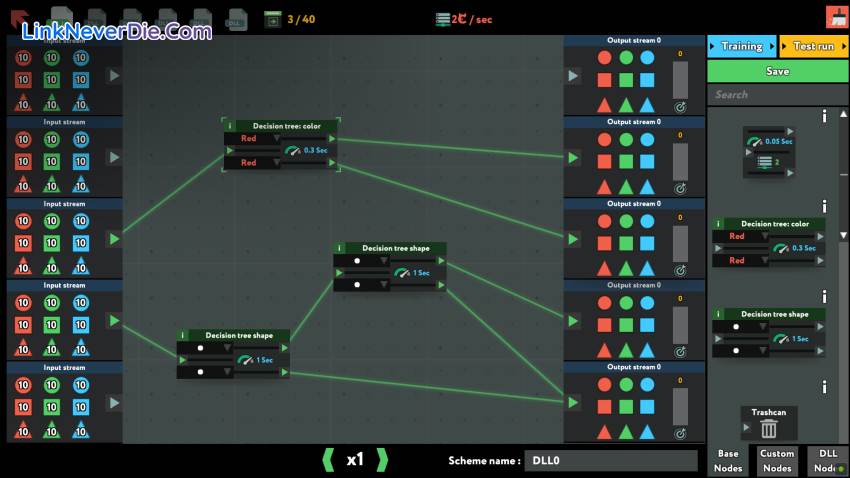The height and width of the screenshot is (478, 850).
Task: Click the top-left red back arrow
Action: click(17, 17)
